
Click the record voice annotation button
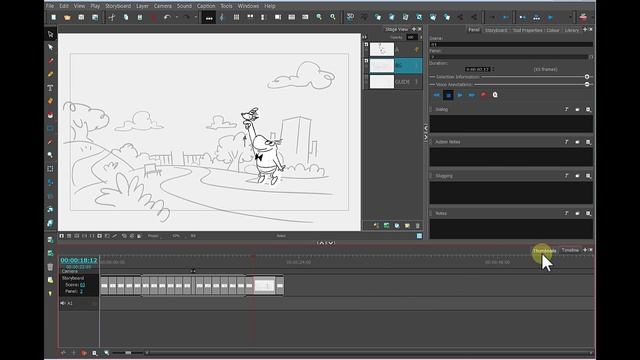[x=483, y=95]
